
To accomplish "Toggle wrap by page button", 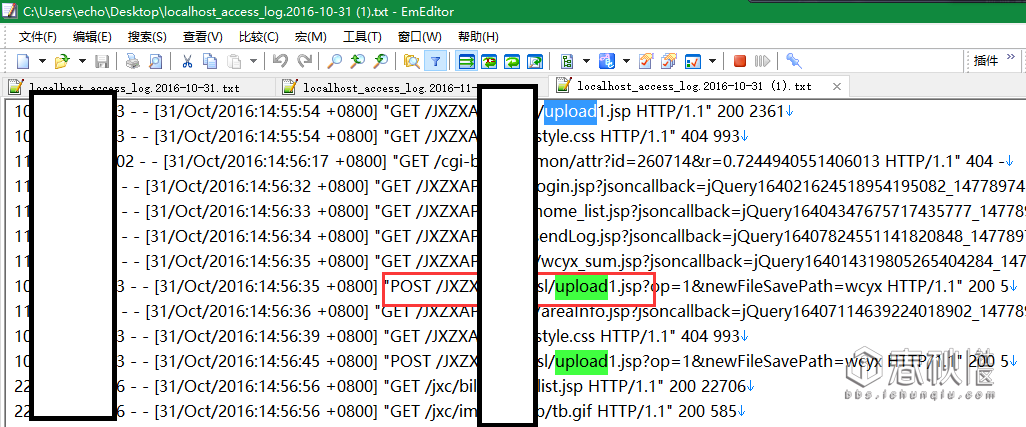I will point(535,61).
